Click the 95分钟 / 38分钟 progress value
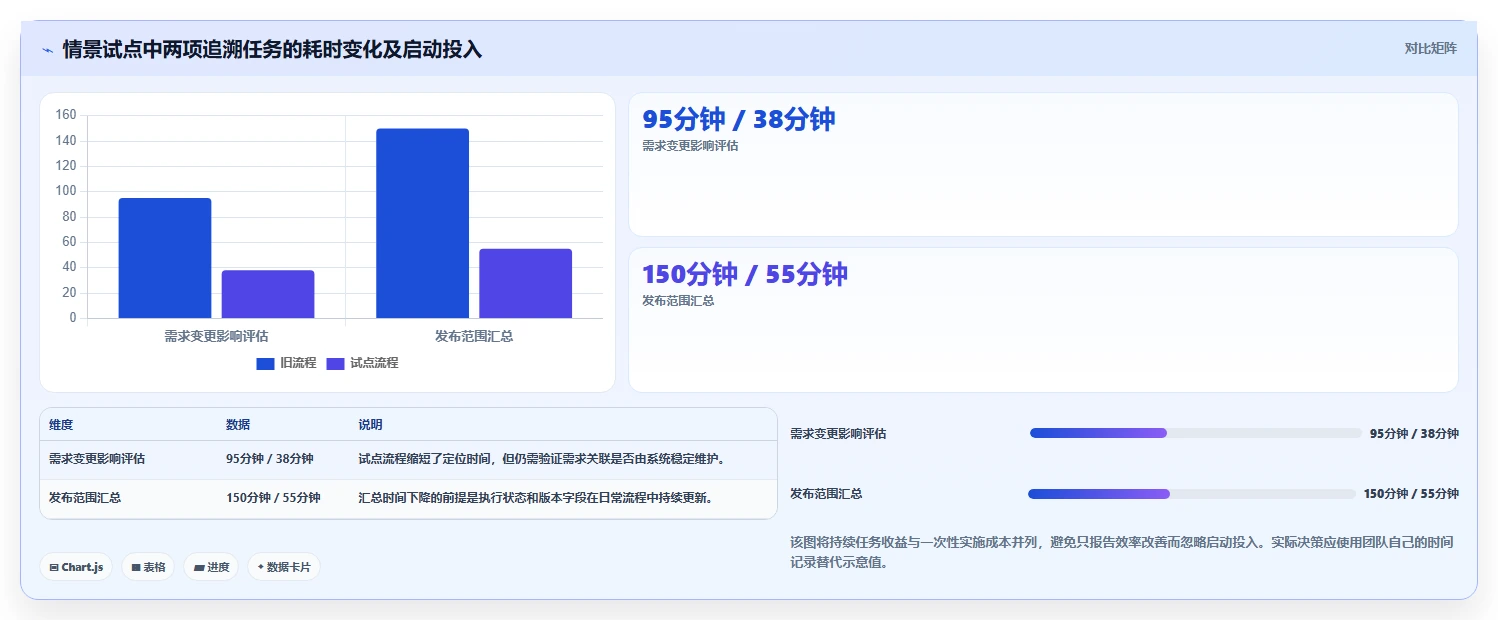The width and height of the screenshot is (1498, 620). (x=1414, y=434)
